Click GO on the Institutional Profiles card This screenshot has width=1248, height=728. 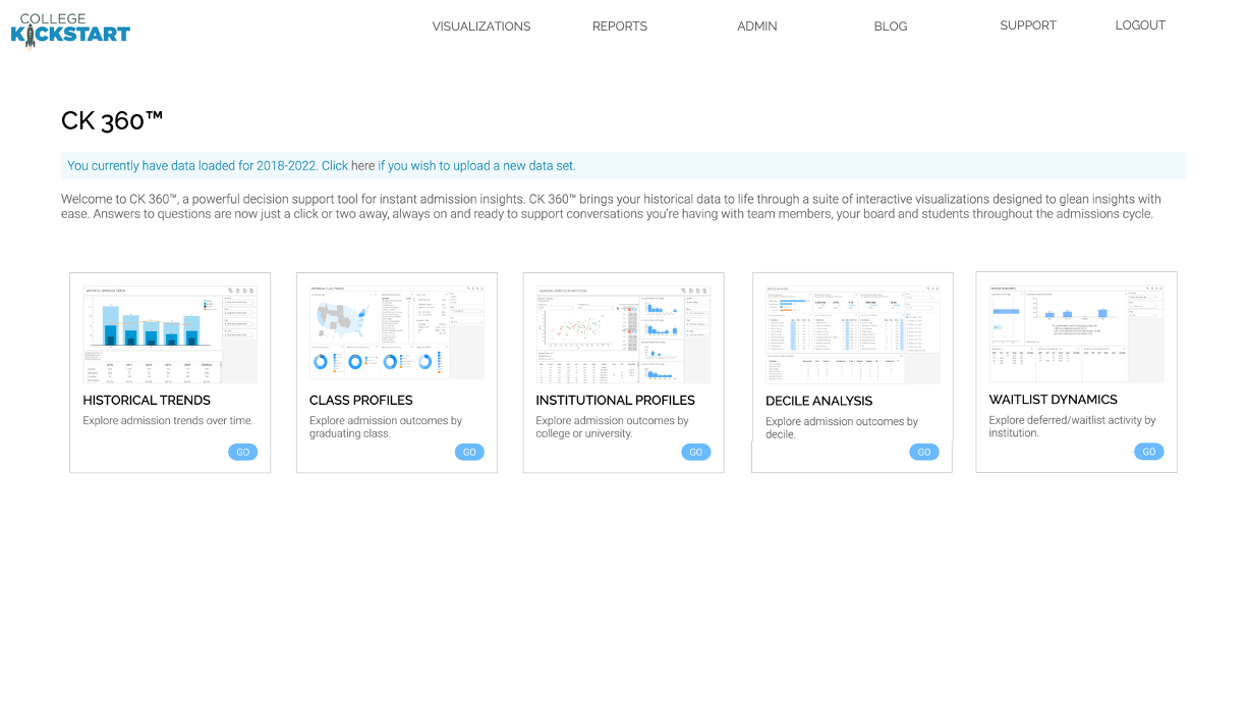tap(696, 452)
